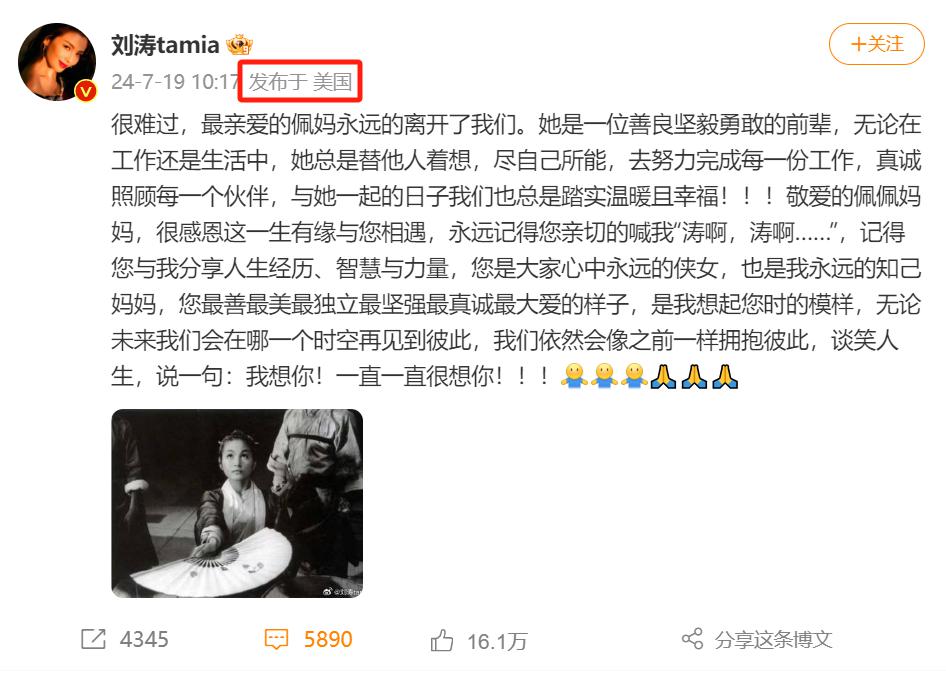The image size is (946, 678).
Task: Open 刘涛tamia's profile avatar
Action: 57,62
